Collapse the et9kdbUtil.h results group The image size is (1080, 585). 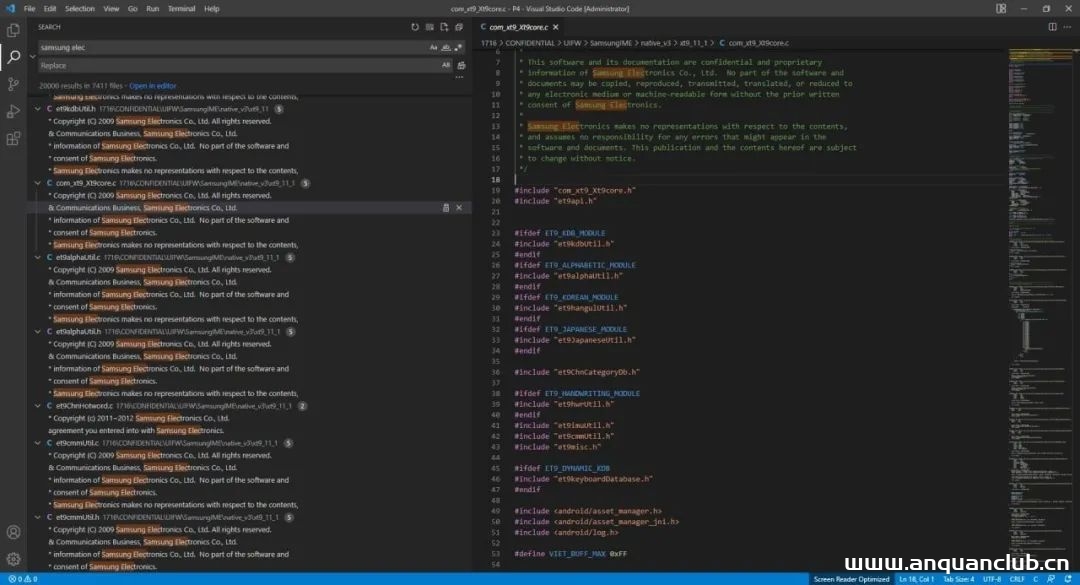coord(38,108)
